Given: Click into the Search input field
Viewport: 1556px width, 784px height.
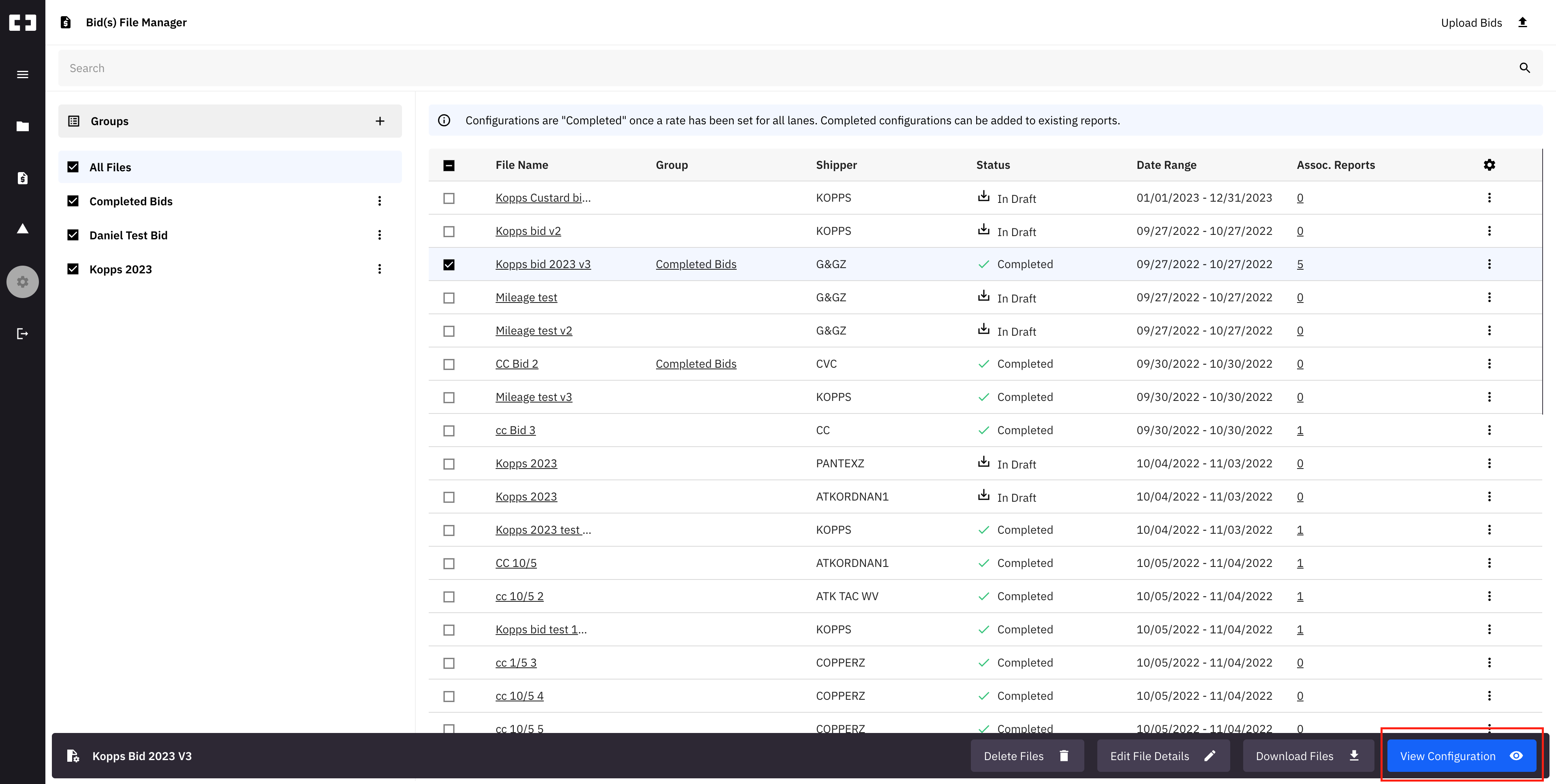Looking at the screenshot, I should tap(785, 68).
